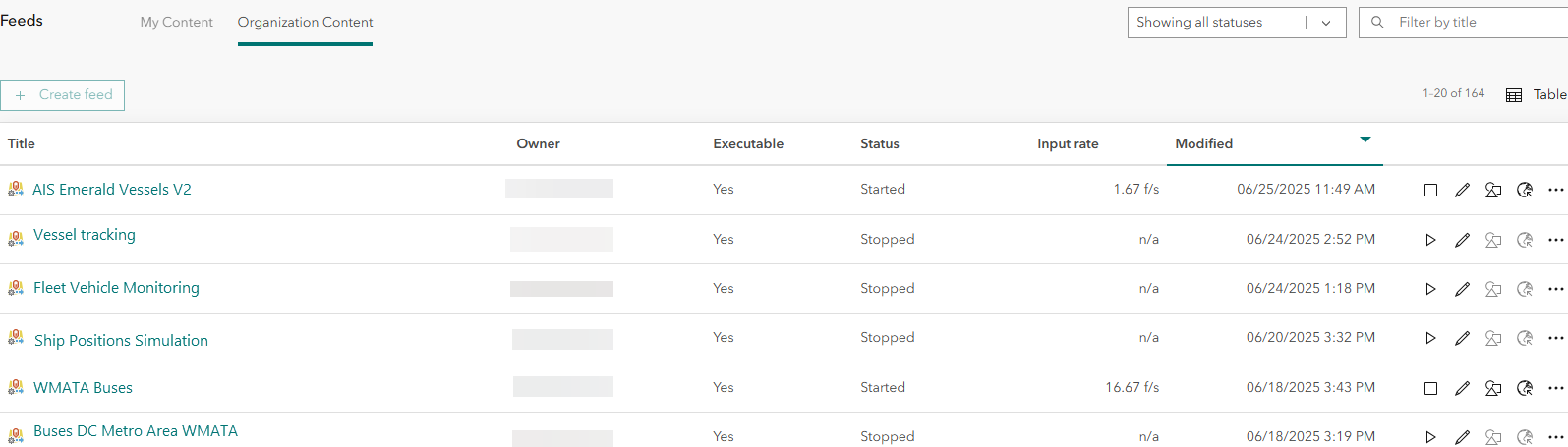Open the Showing all statuses dropdown
The image size is (1568, 447).
coord(1236,23)
